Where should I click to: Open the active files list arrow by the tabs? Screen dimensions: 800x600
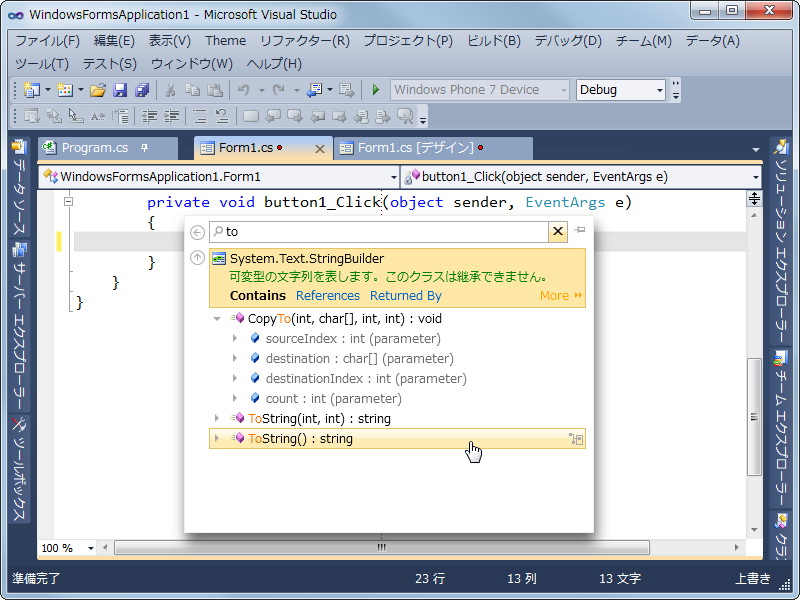(x=756, y=149)
